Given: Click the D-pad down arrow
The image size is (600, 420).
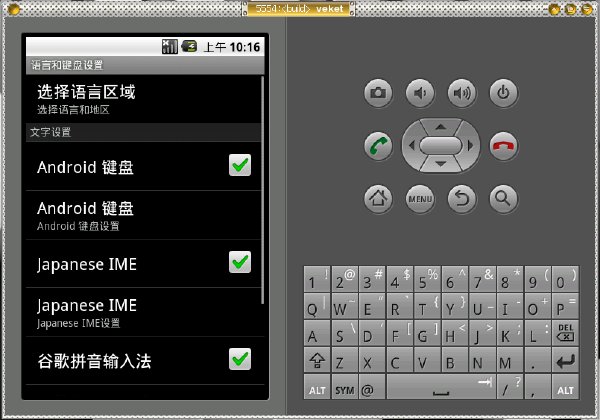Looking at the screenshot, I should click(x=441, y=164).
